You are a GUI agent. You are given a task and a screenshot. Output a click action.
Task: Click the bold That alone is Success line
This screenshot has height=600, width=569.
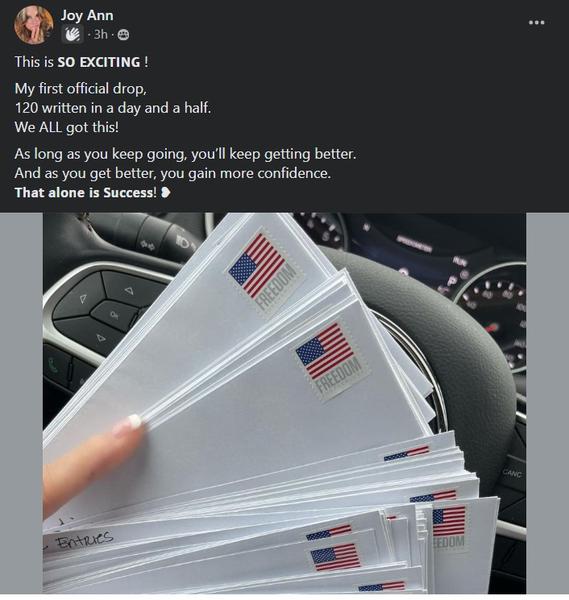click(x=86, y=192)
